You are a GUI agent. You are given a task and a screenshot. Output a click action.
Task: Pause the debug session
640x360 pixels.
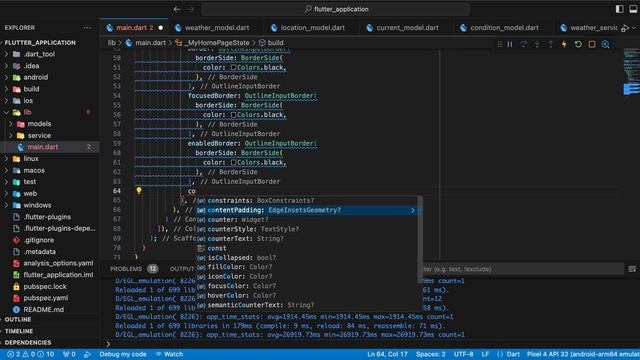[x=510, y=44]
